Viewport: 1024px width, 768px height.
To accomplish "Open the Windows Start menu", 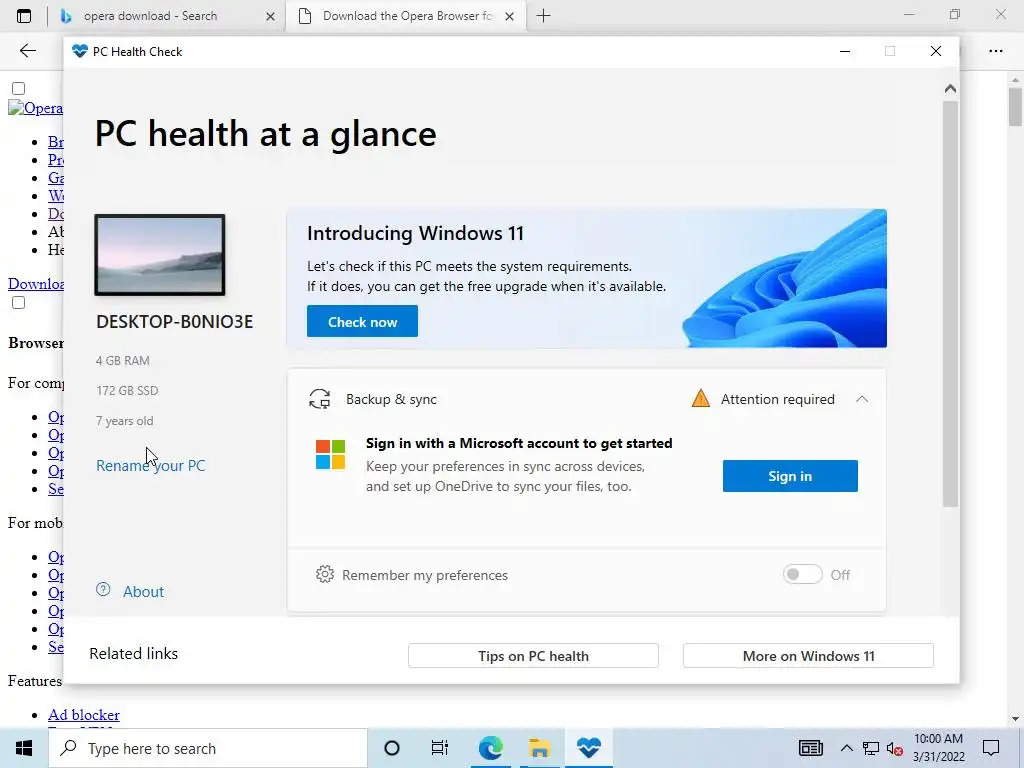I will 24,748.
